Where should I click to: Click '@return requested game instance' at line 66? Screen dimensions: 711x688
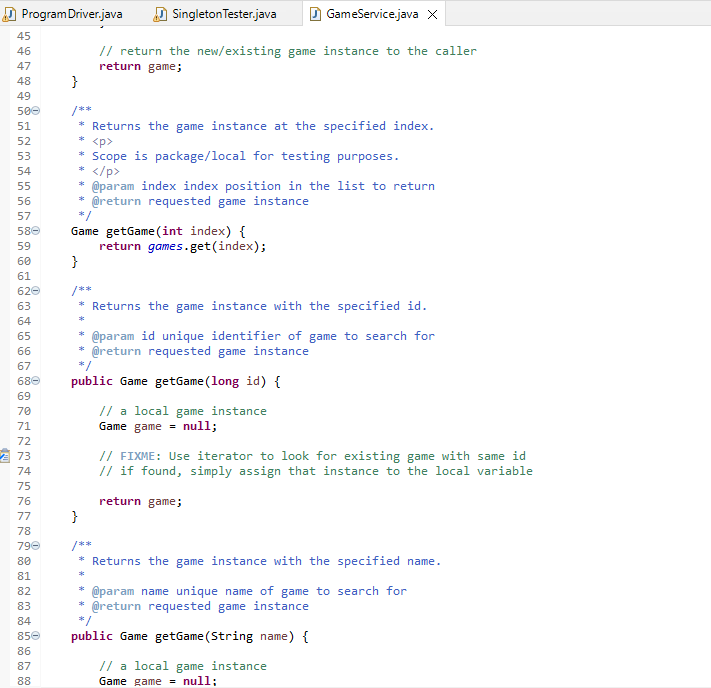200,351
